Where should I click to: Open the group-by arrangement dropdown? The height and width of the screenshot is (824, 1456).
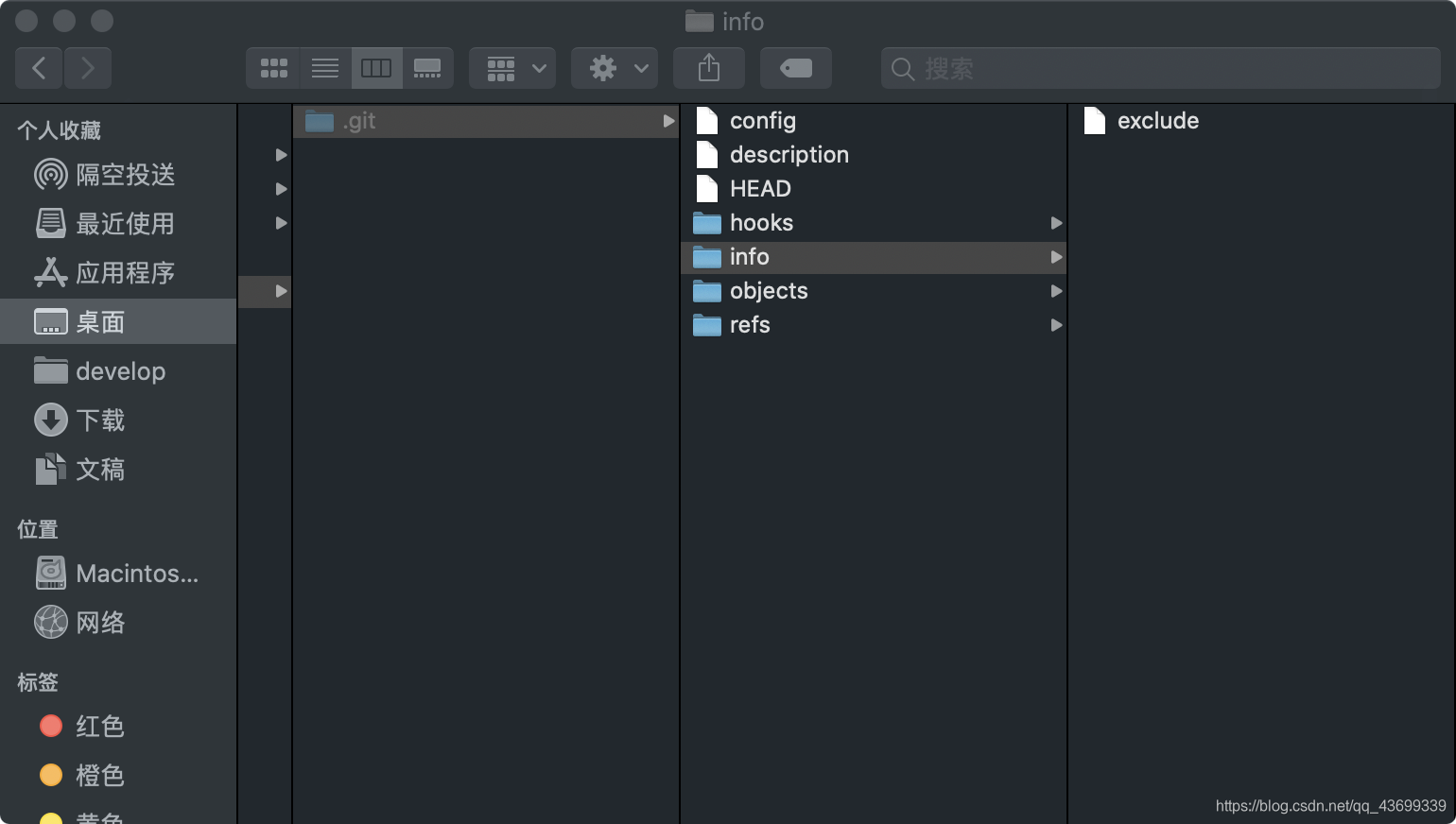[x=512, y=68]
